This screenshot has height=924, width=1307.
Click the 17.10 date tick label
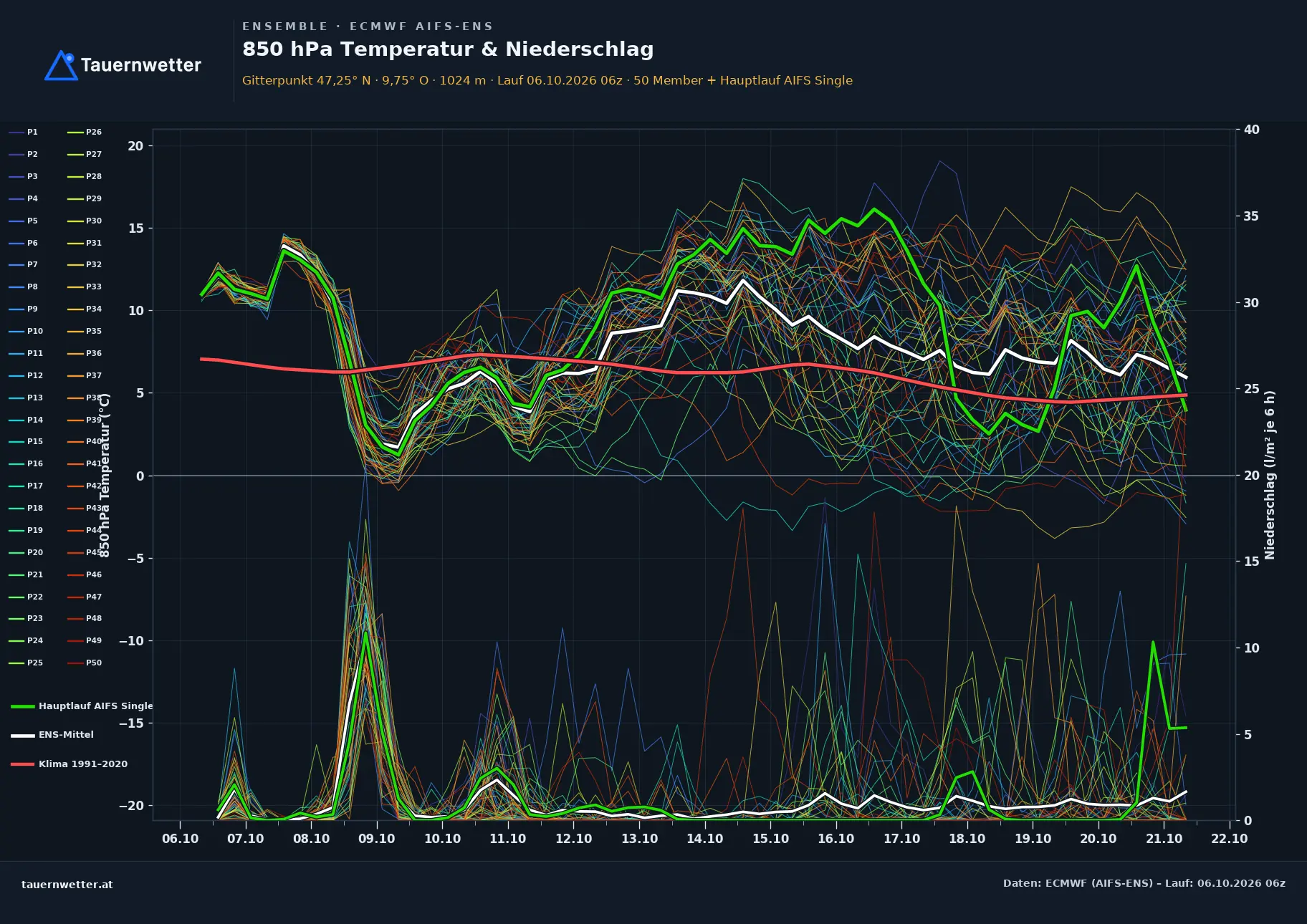coord(901,839)
